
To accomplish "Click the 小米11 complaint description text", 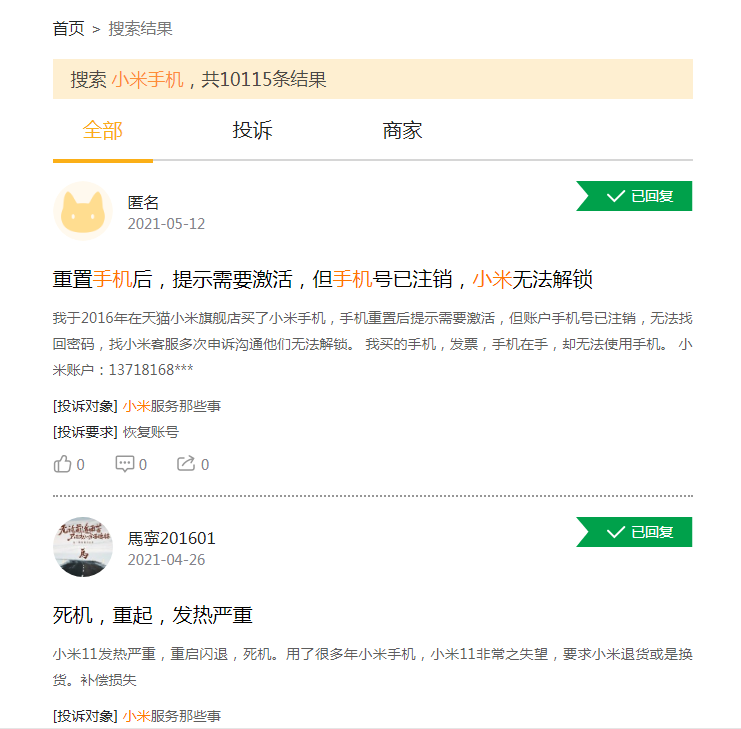I will pos(372,667).
